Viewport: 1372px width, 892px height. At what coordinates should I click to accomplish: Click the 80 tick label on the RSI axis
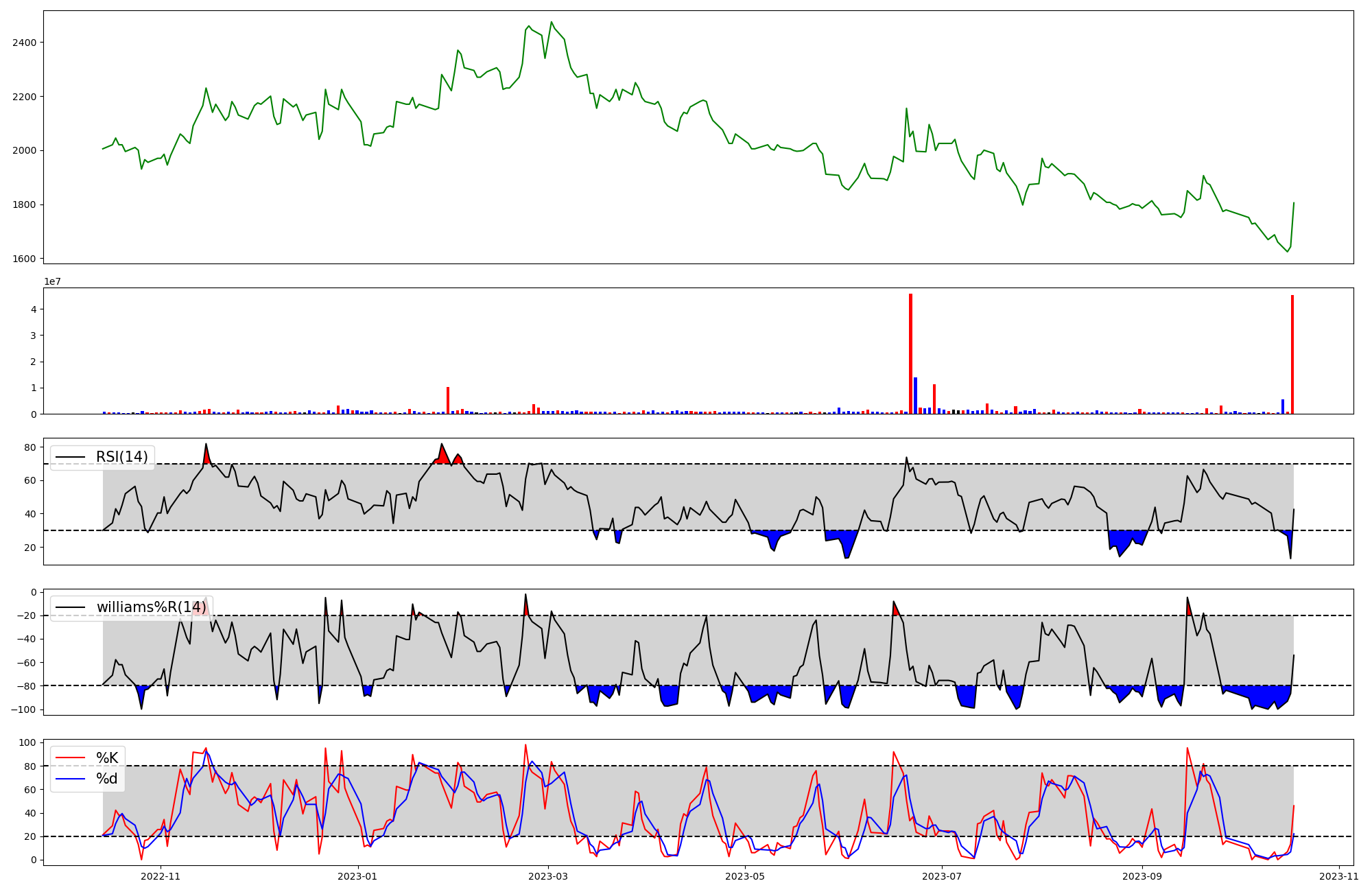[29, 447]
